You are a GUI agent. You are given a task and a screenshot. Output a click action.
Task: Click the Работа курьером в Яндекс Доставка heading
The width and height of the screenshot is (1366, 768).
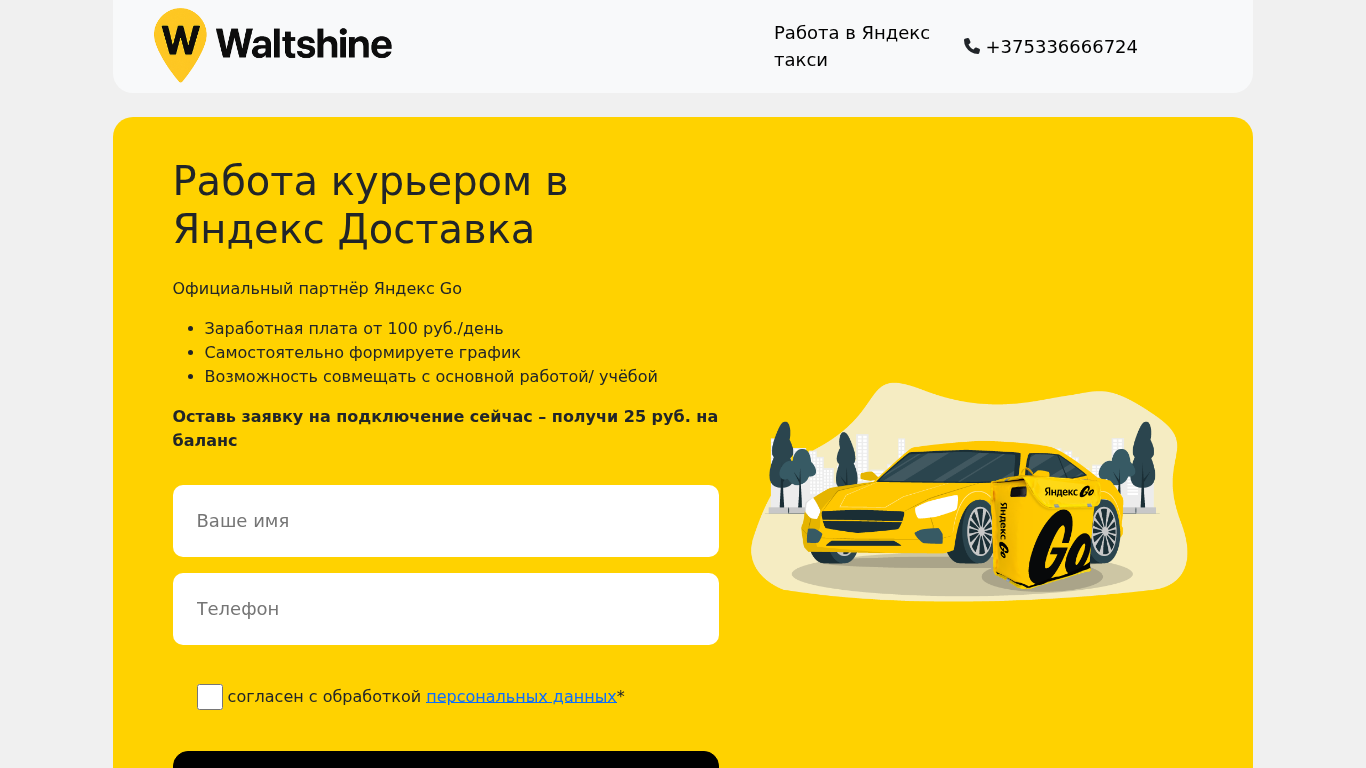pyautogui.click(x=371, y=205)
